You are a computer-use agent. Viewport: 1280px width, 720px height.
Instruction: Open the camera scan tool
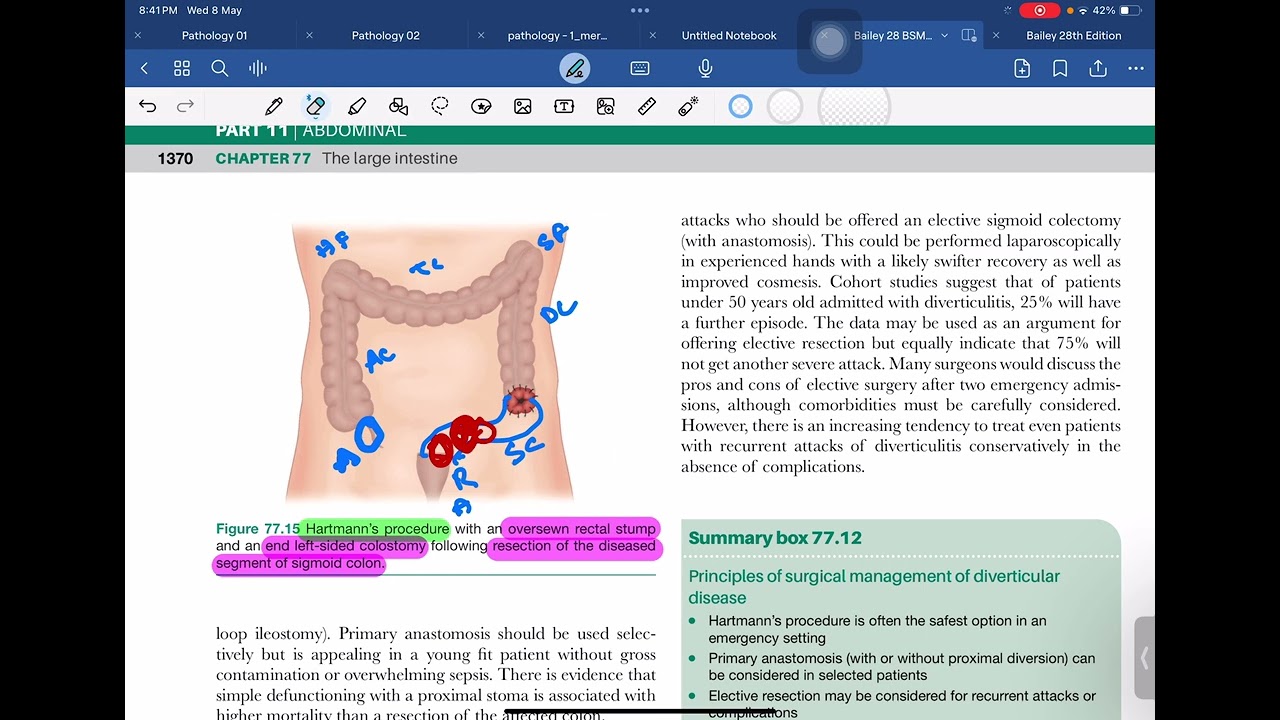tap(606, 106)
